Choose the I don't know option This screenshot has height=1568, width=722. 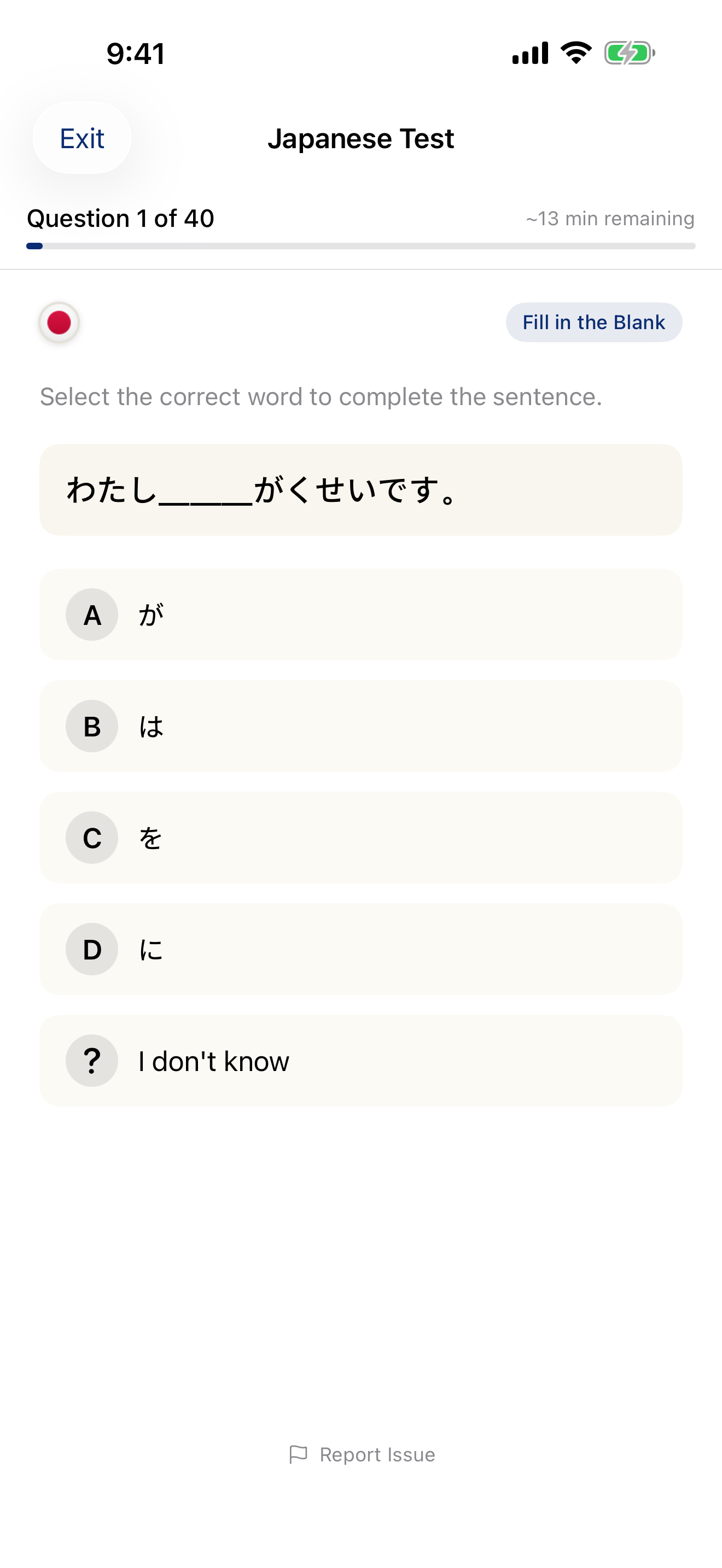click(x=360, y=1060)
